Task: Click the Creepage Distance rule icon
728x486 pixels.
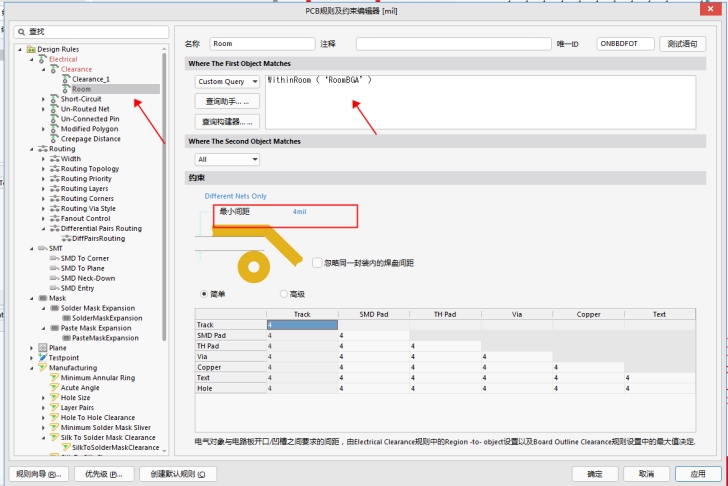Action: [54, 139]
